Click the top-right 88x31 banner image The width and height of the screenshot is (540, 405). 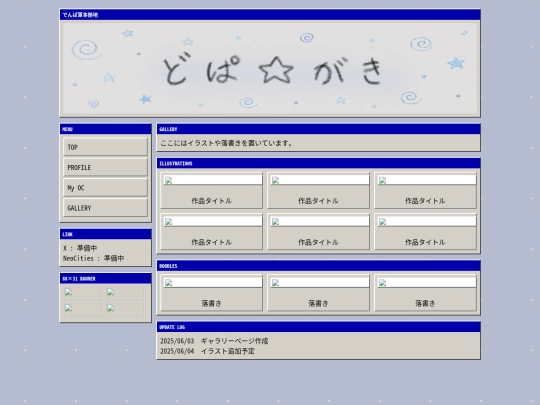click(x=125, y=294)
